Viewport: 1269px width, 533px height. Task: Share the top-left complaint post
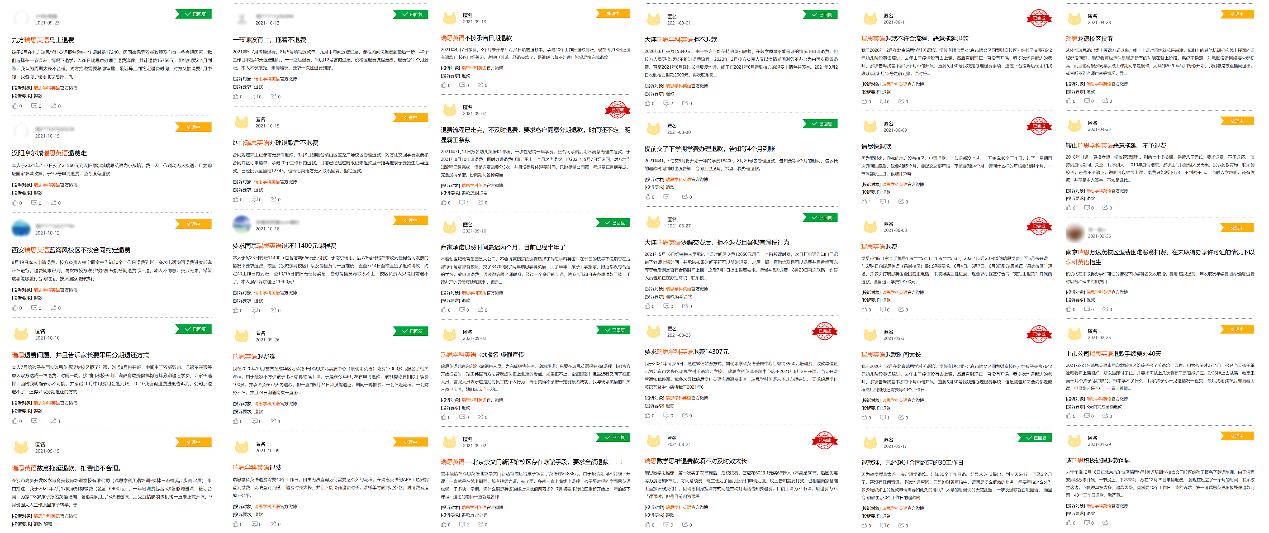pos(56,105)
